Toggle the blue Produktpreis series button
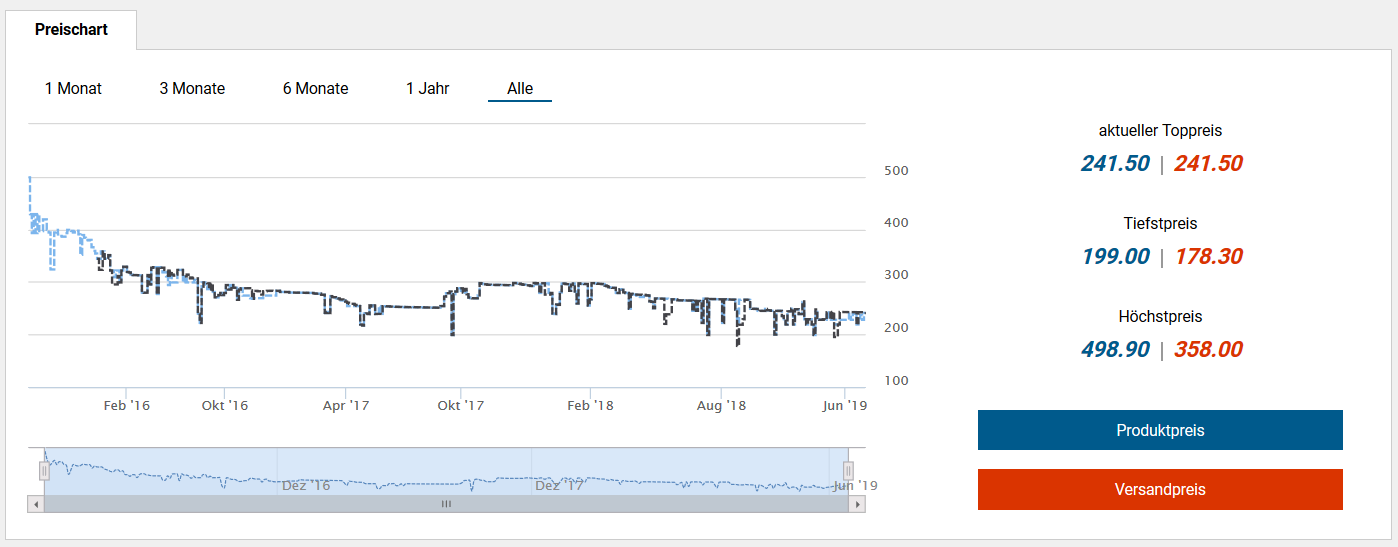 click(x=1160, y=430)
